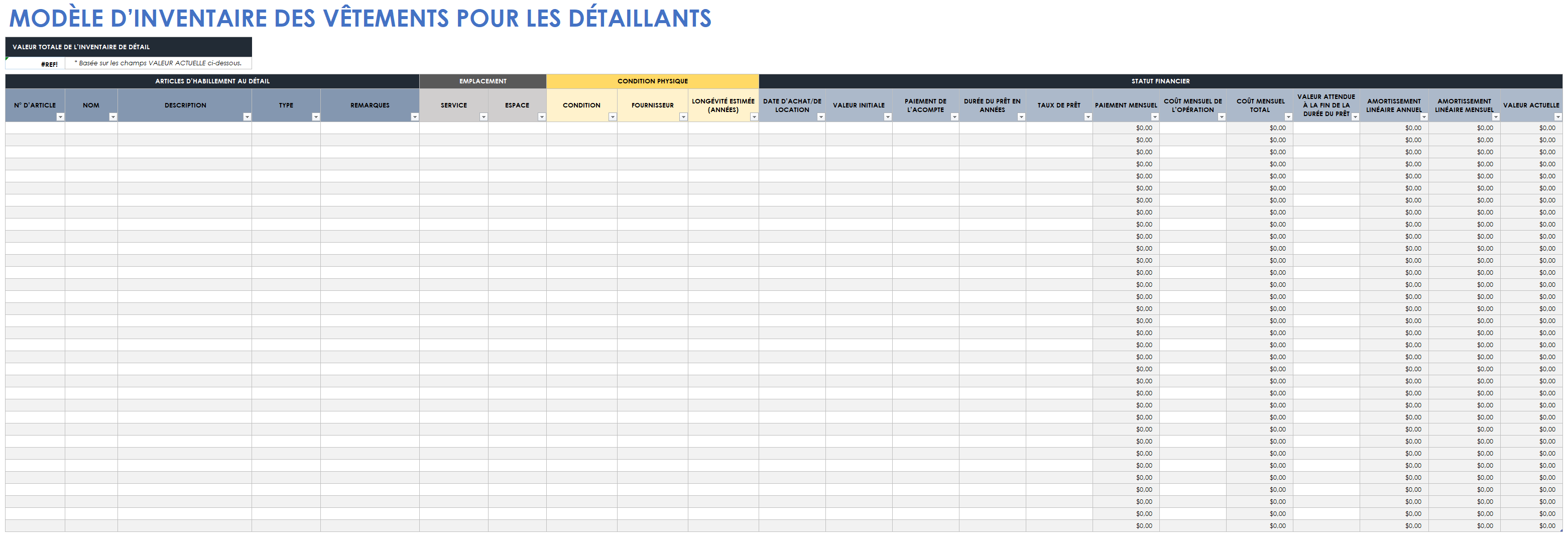Viewport: 1568px width, 538px height.
Task: Open the AMORTISSEMENT LINÉAIRE MENSUEL filter dropdown
Action: click(x=1496, y=117)
